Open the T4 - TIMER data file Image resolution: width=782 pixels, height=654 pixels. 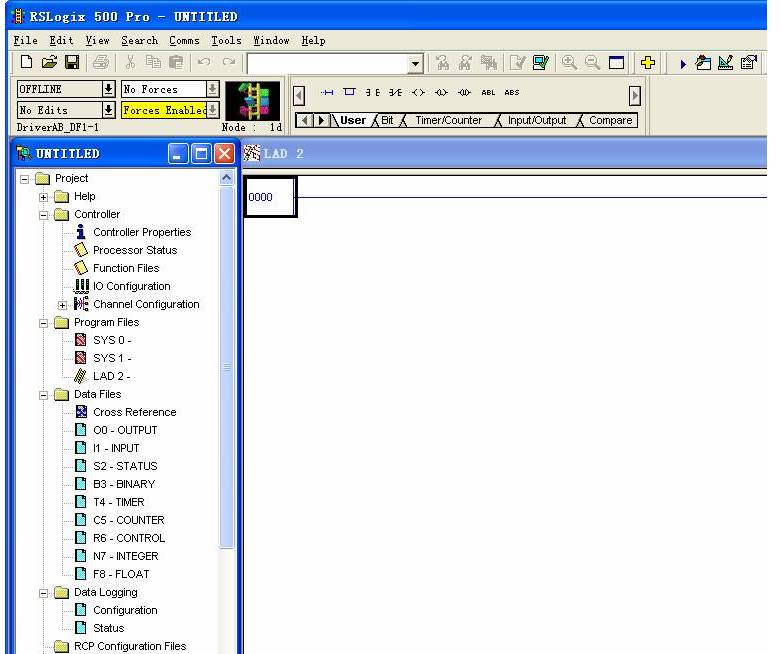119,502
